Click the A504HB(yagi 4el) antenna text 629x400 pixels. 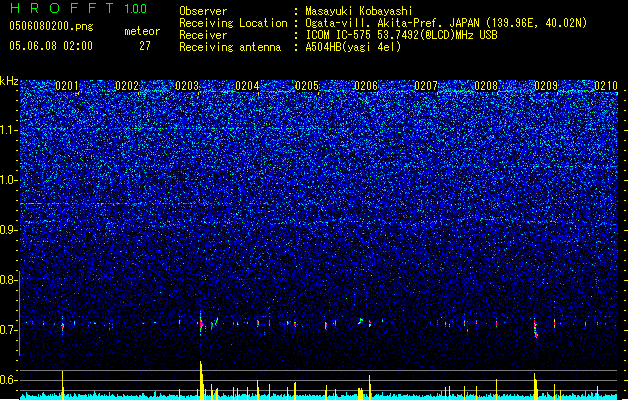[353, 47]
